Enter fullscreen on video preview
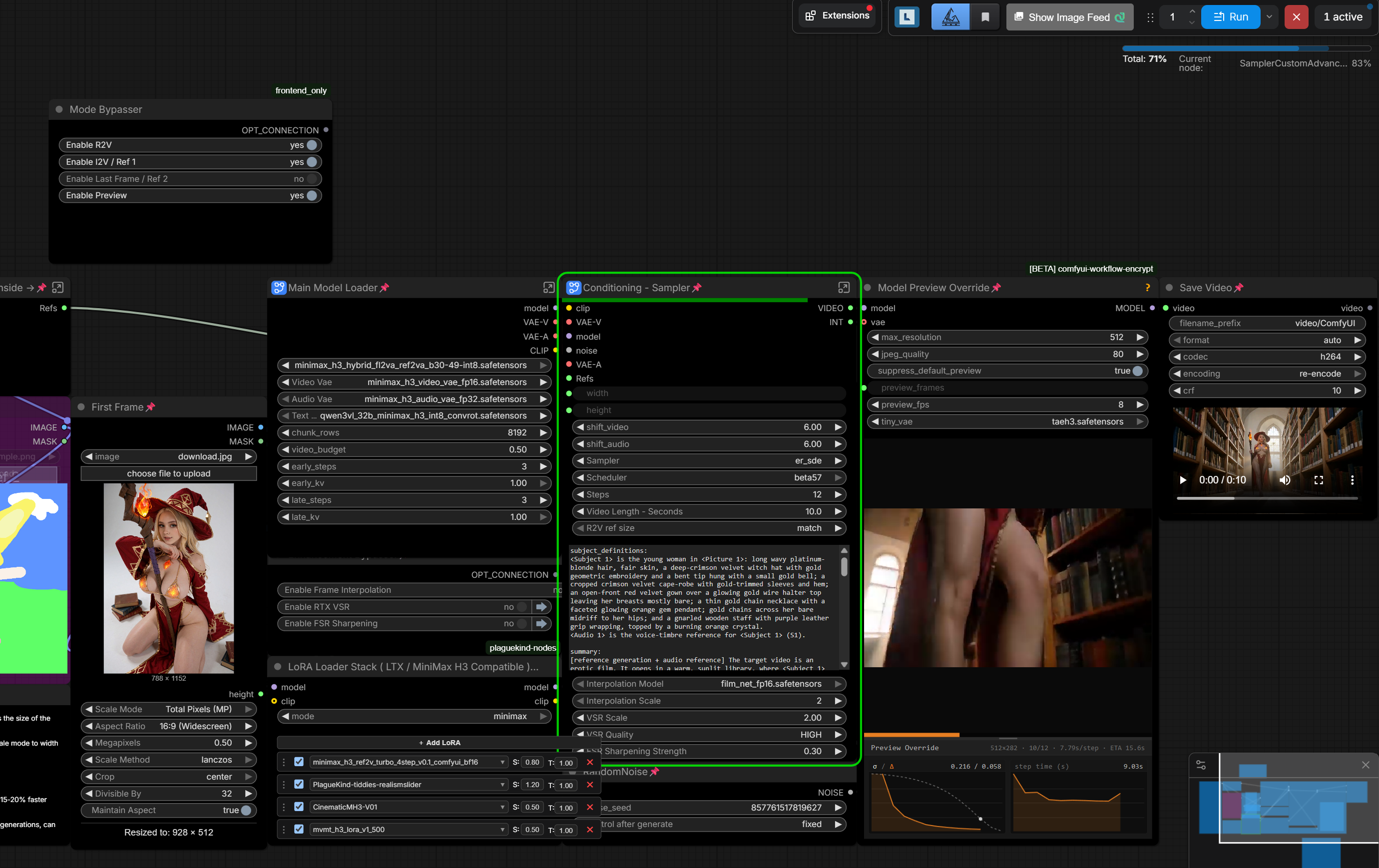Screen dimensions: 1379x868 pyautogui.click(x=1318, y=480)
